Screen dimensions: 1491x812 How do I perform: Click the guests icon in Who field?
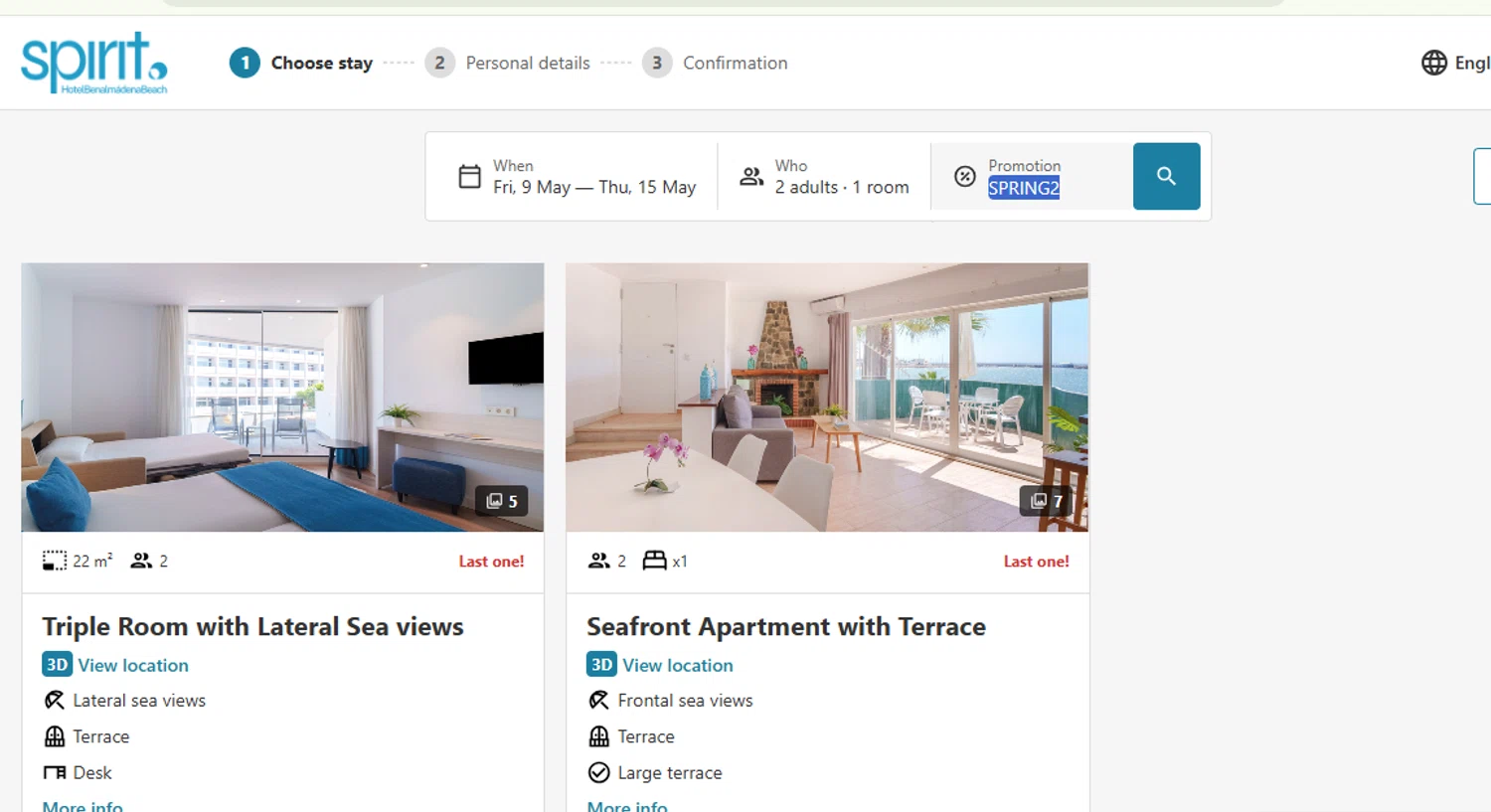[x=751, y=177]
